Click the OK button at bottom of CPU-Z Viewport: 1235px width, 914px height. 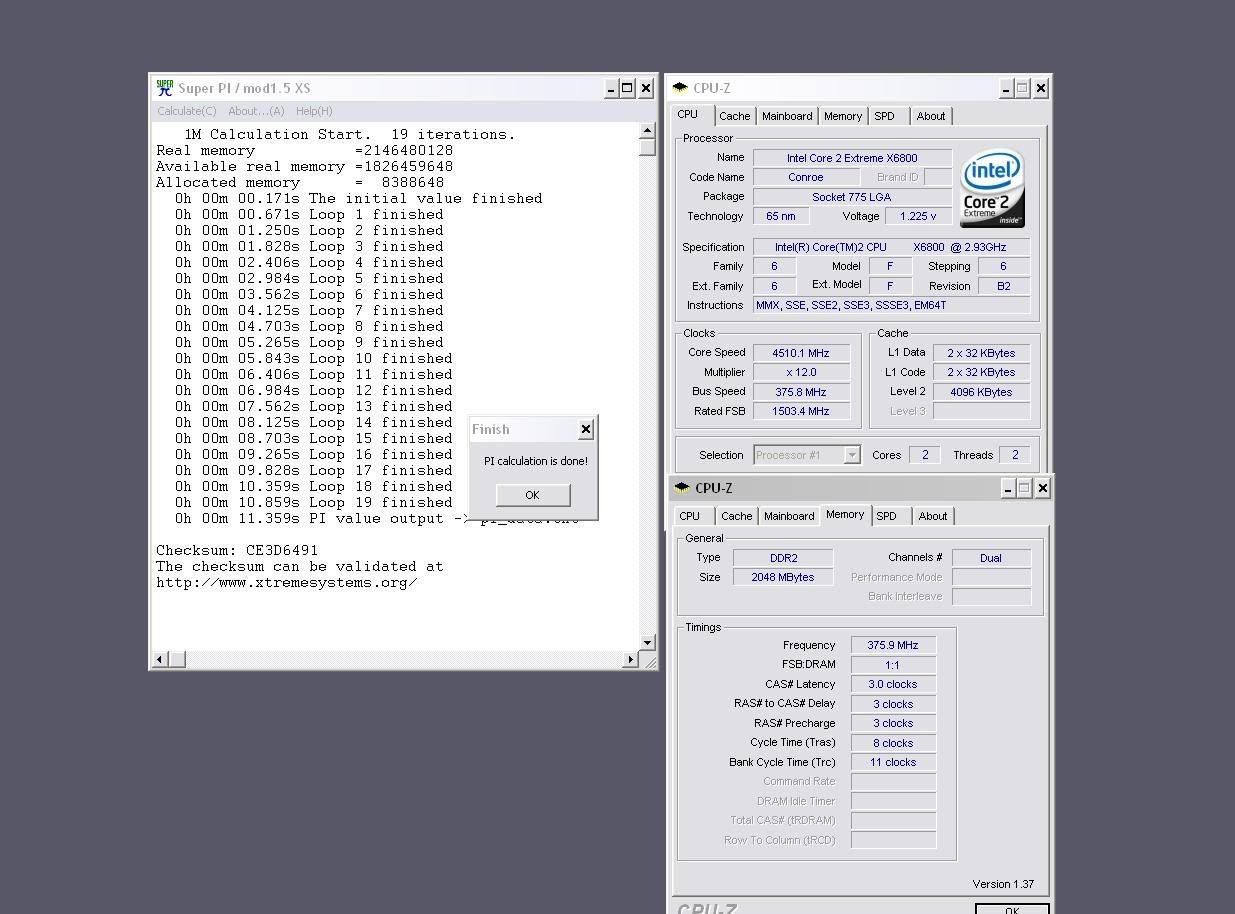[x=1011, y=908]
